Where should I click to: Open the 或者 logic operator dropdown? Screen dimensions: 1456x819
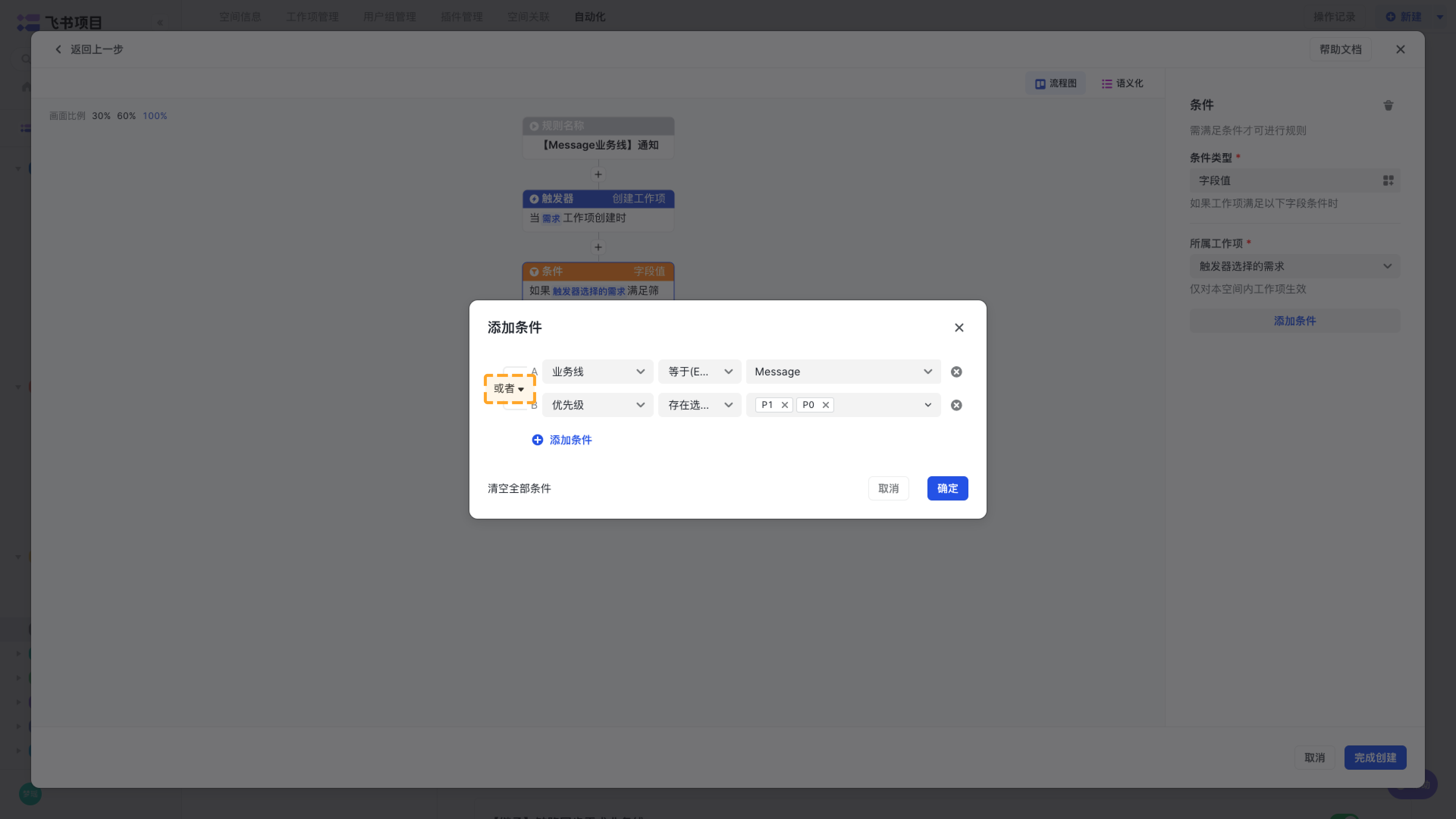(509, 389)
